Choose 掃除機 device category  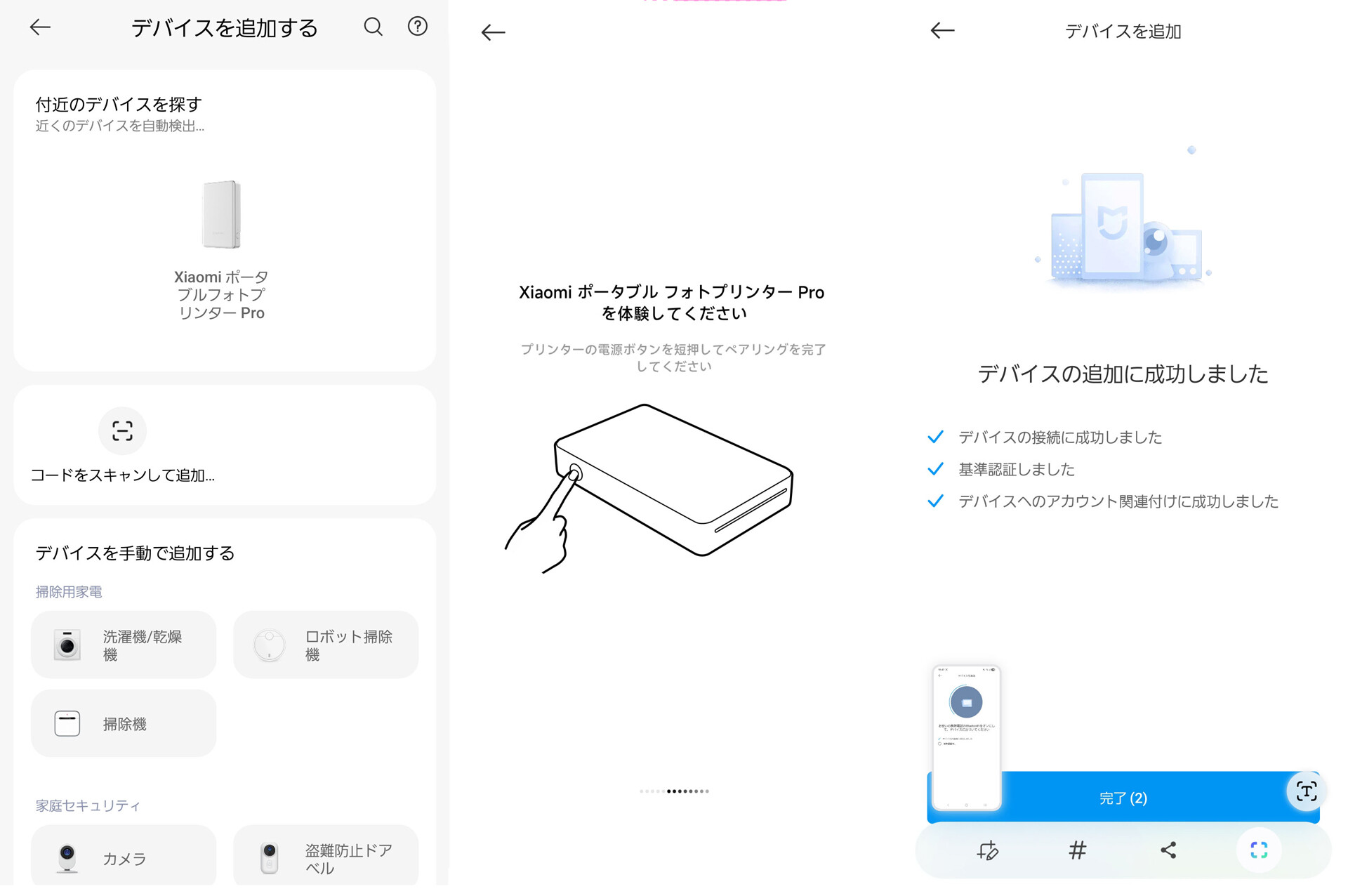pos(124,723)
